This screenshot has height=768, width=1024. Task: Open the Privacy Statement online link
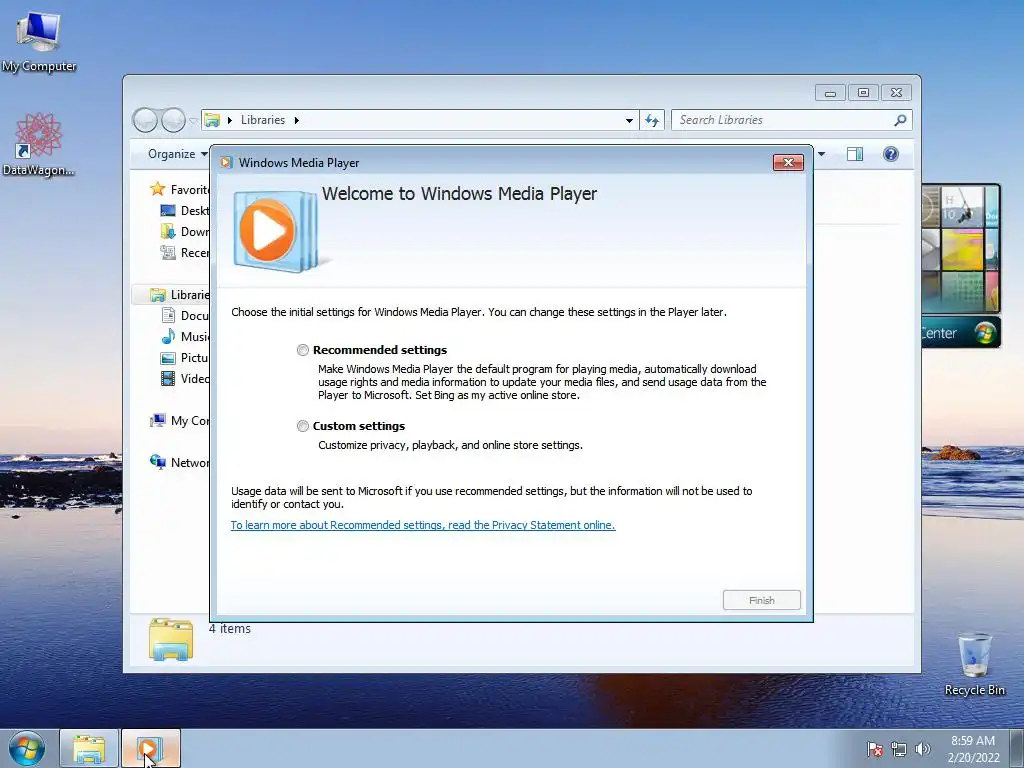[423, 525]
